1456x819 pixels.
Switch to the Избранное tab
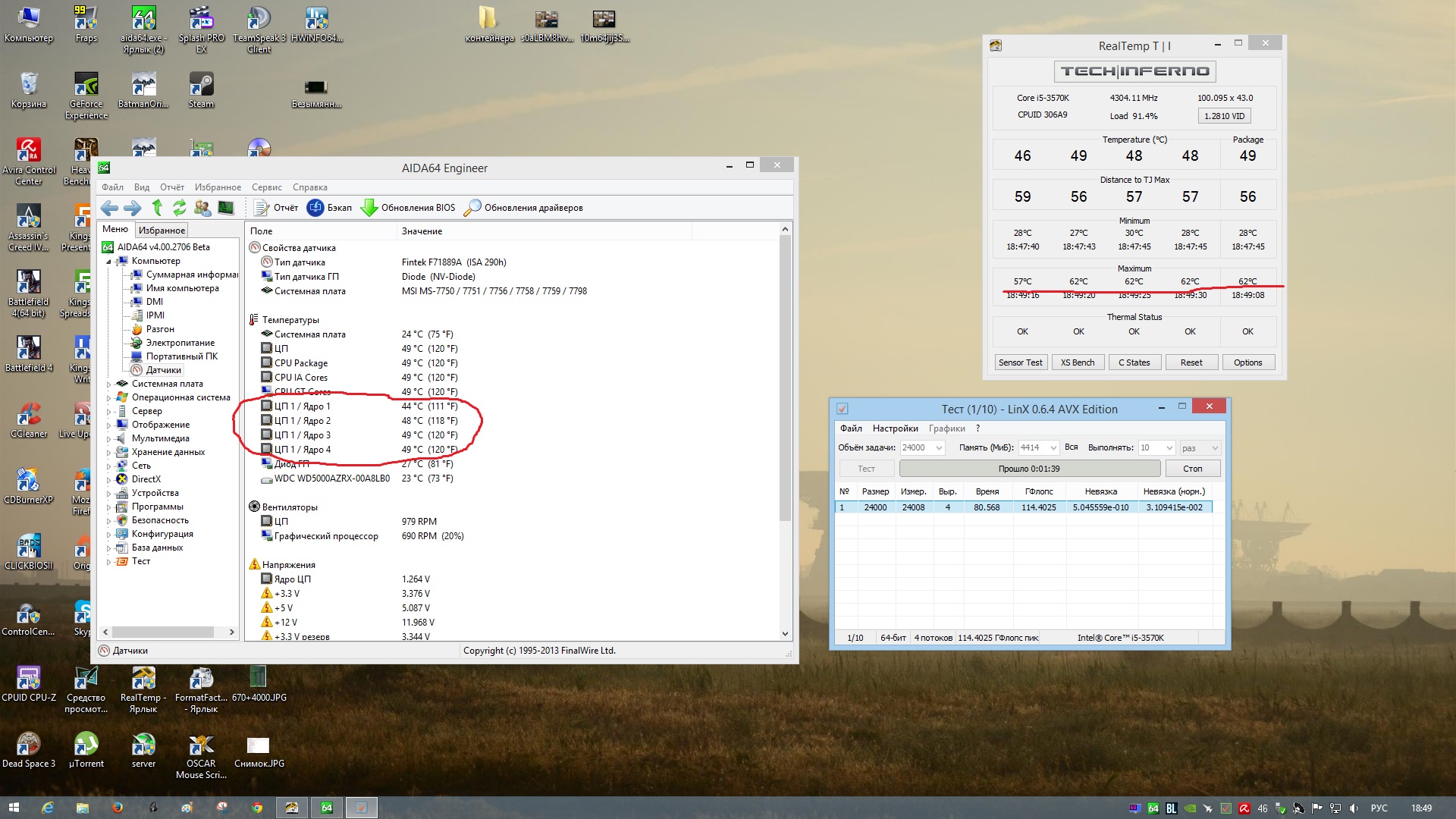pyautogui.click(x=162, y=230)
